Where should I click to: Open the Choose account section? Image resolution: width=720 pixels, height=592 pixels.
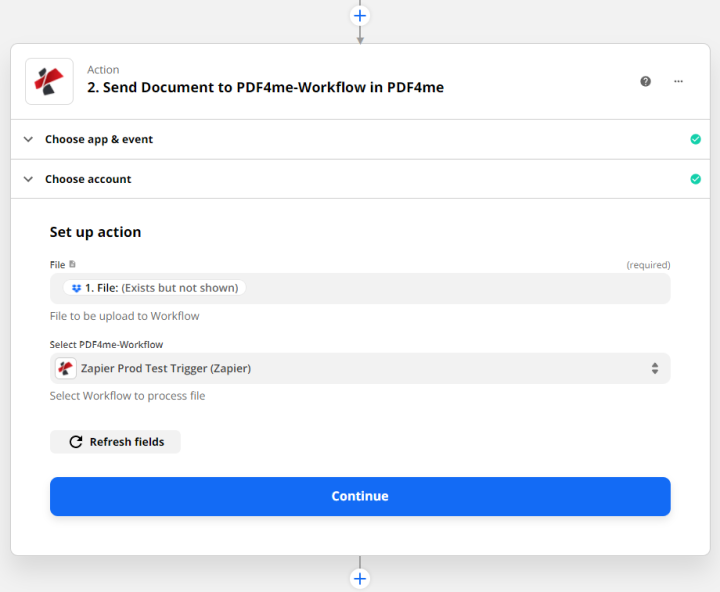(88, 179)
